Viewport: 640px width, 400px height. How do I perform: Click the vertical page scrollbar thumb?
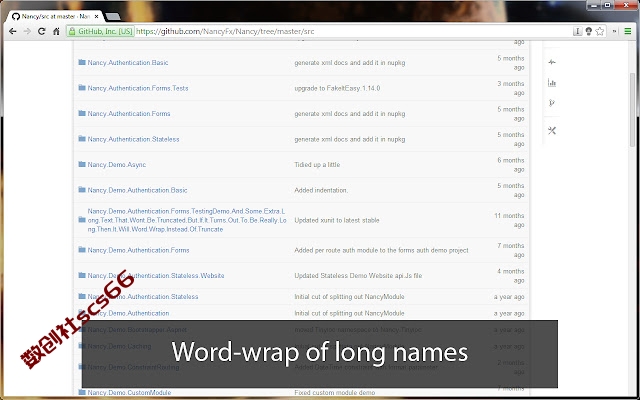pyautogui.click(x=632, y=109)
